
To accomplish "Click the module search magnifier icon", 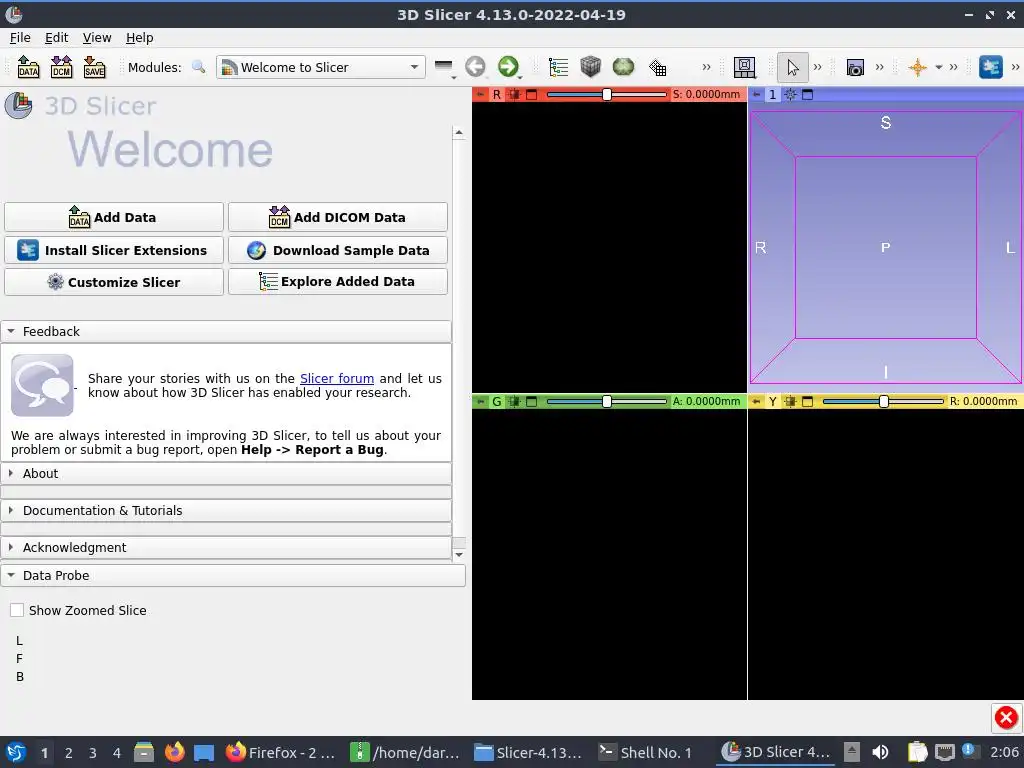I will coord(199,67).
